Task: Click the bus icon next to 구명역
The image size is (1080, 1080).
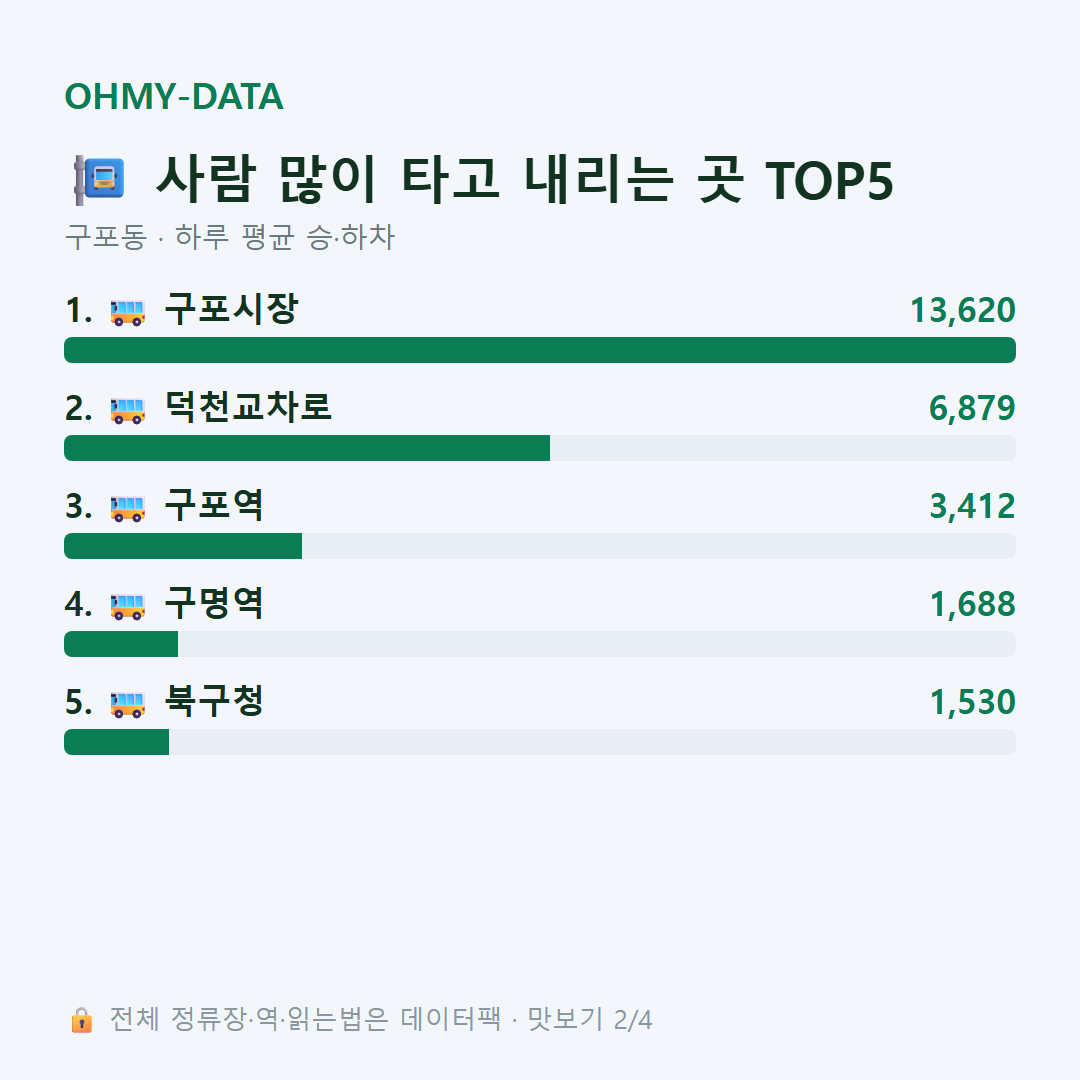Action: (128, 606)
